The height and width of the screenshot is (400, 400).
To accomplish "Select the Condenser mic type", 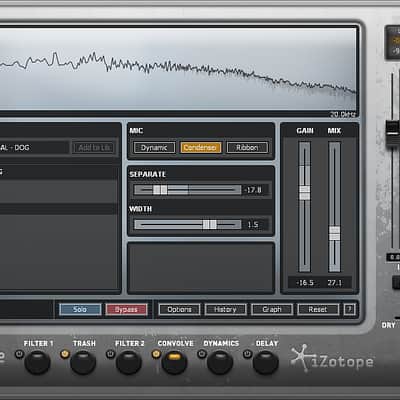I will click(200, 148).
